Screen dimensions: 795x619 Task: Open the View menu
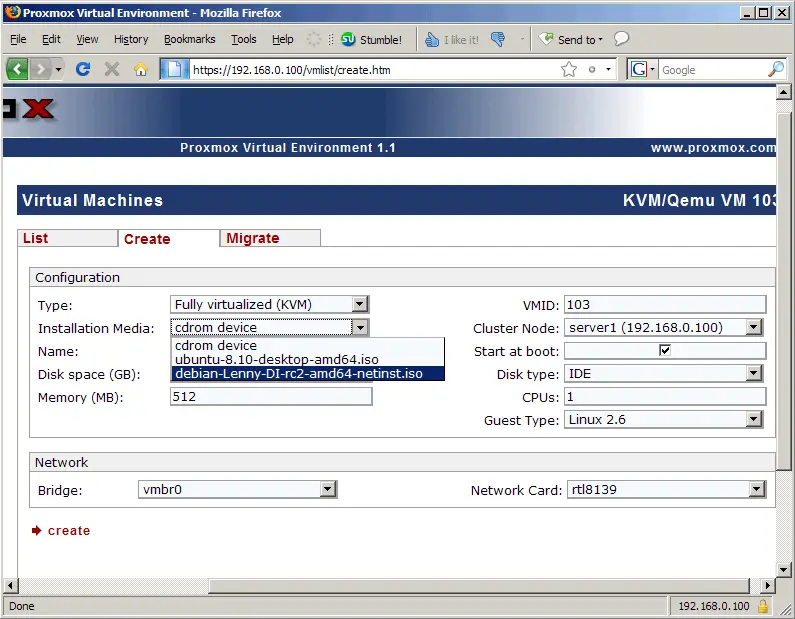[87, 40]
